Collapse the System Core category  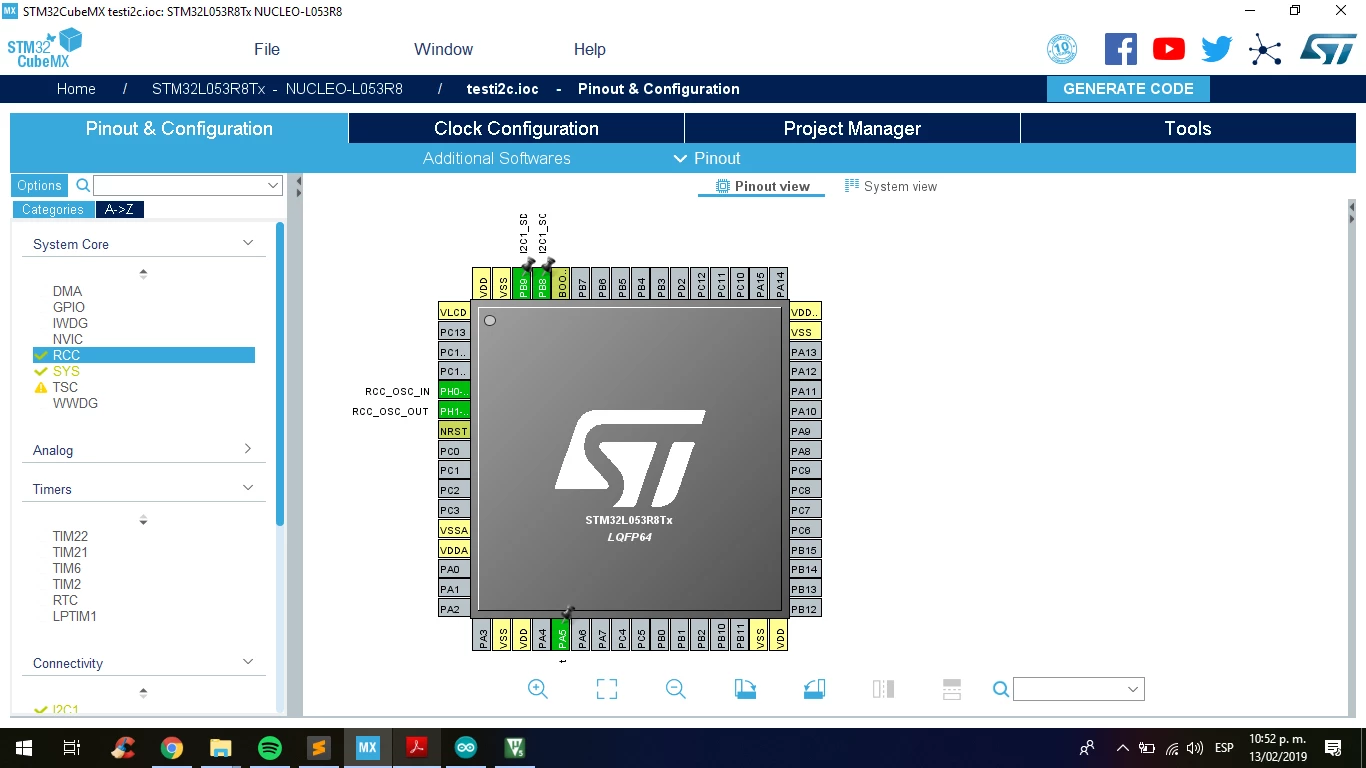248,243
